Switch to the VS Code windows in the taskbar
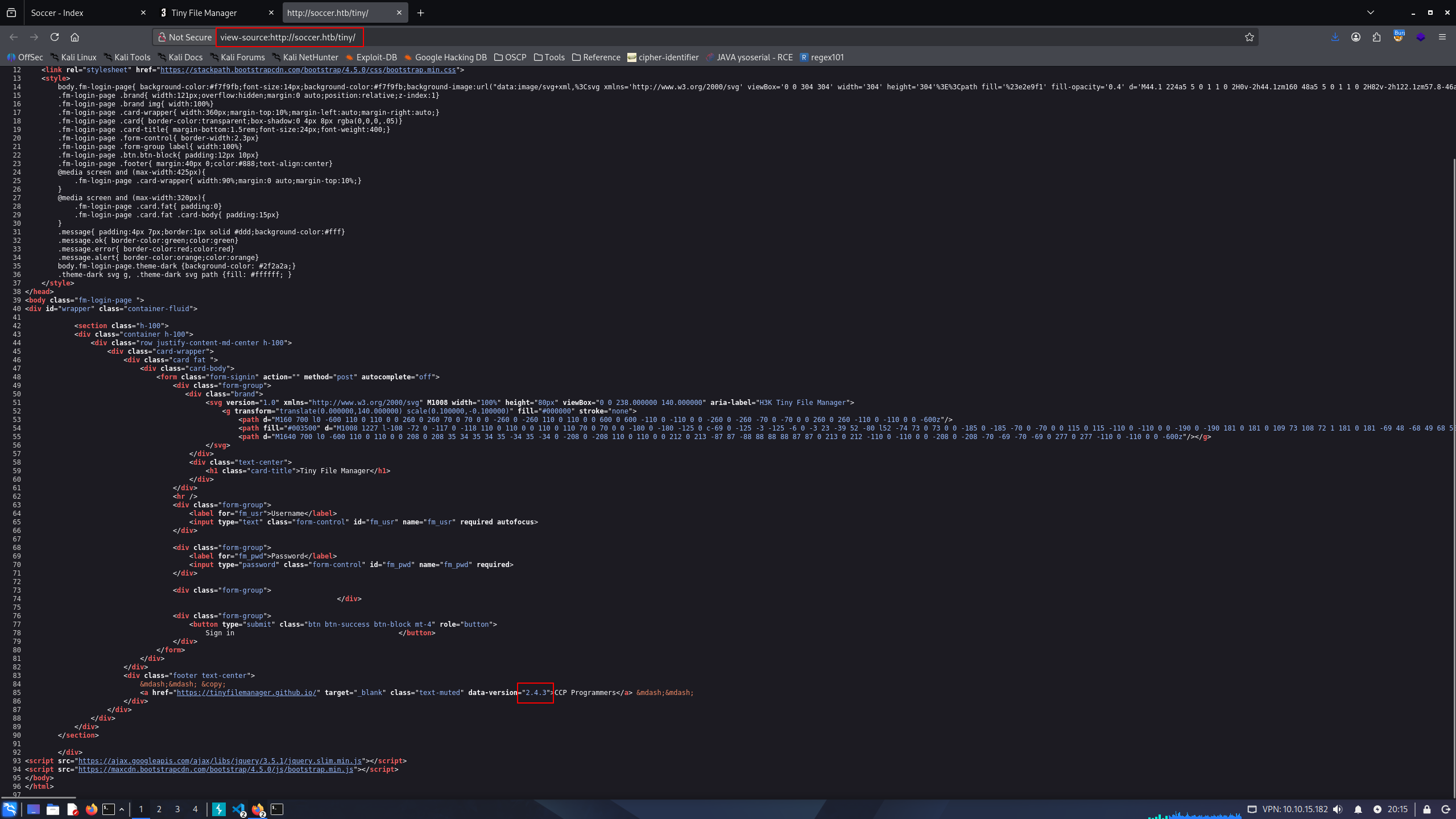1456x819 pixels. click(x=239, y=809)
